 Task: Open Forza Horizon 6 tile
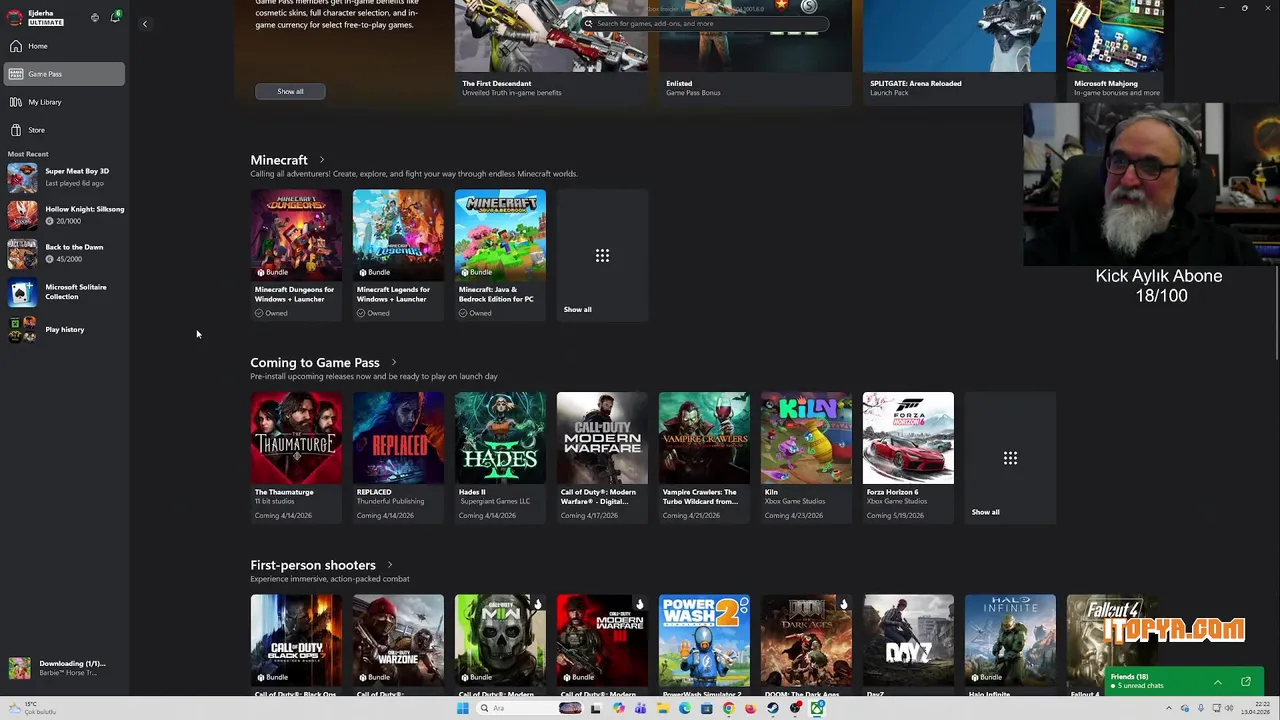908,457
